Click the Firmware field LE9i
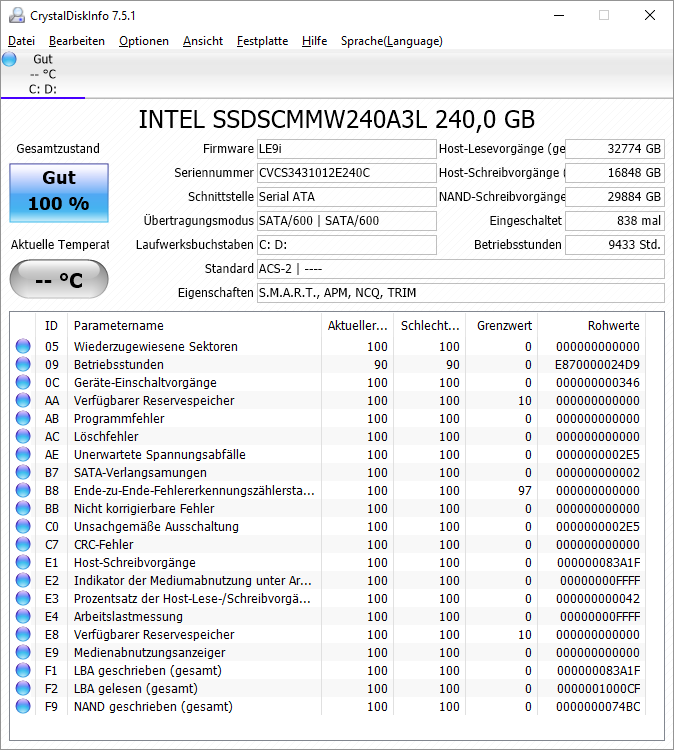Screen dimensions: 674x750 point(346,149)
